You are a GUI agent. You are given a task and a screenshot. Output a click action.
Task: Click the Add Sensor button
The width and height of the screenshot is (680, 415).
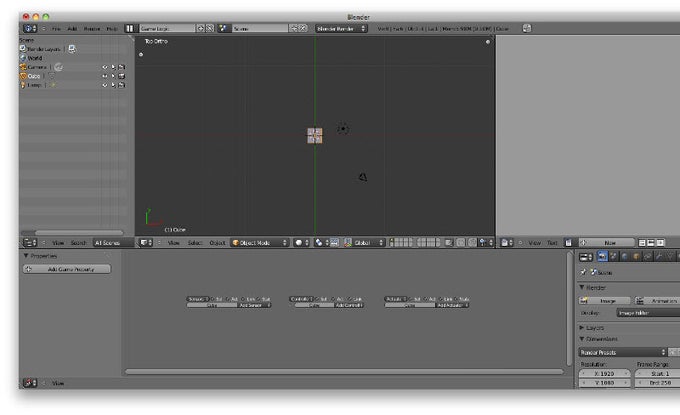(x=254, y=305)
